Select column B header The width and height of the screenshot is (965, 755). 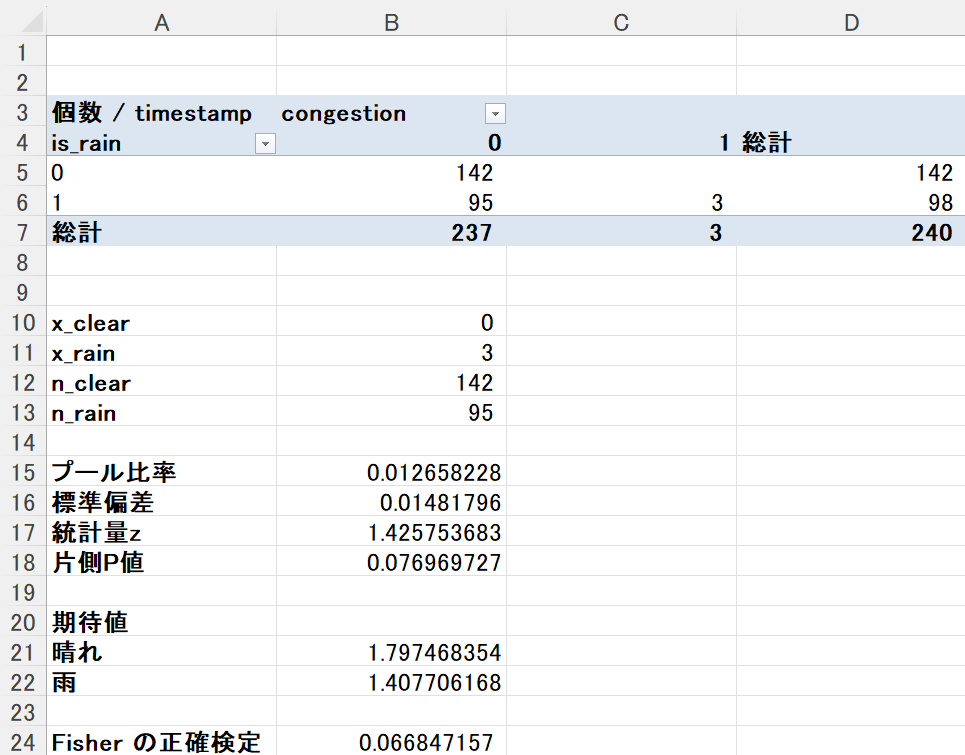point(391,22)
